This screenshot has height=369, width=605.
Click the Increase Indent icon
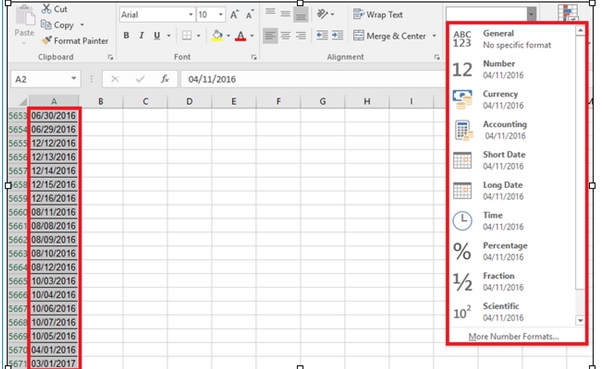[337, 36]
